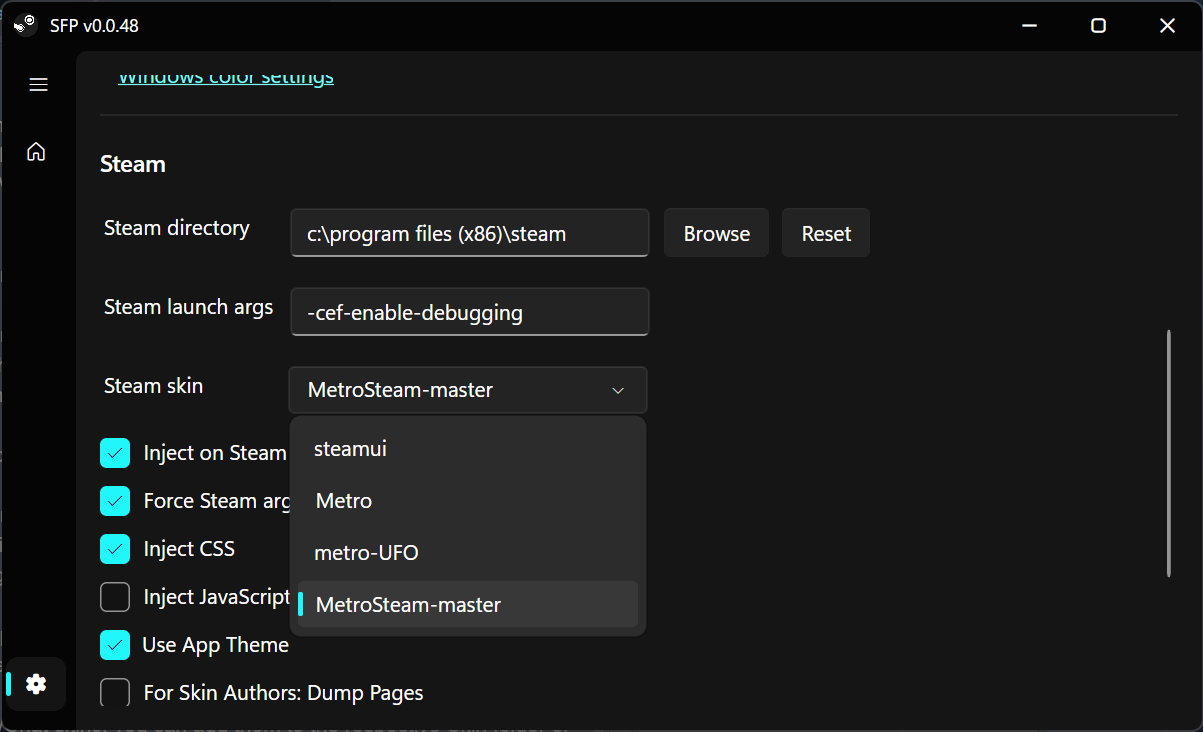Click the SFP app logo icon
1203x732 pixels.
coord(26,25)
